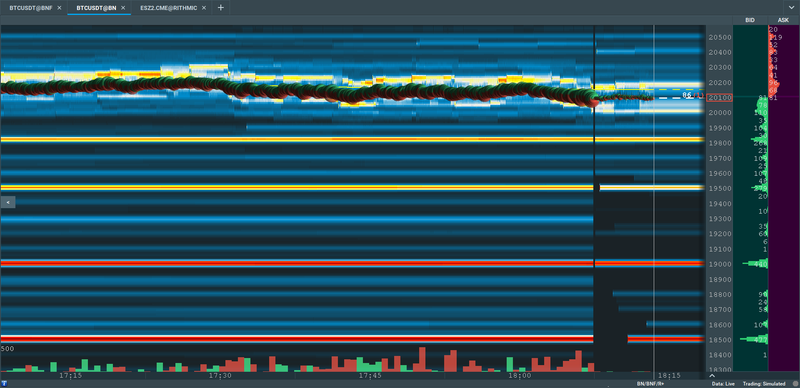Click the Data: Live status label
Image resolution: width=800 pixels, height=388 pixels.
pyautogui.click(x=723, y=383)
